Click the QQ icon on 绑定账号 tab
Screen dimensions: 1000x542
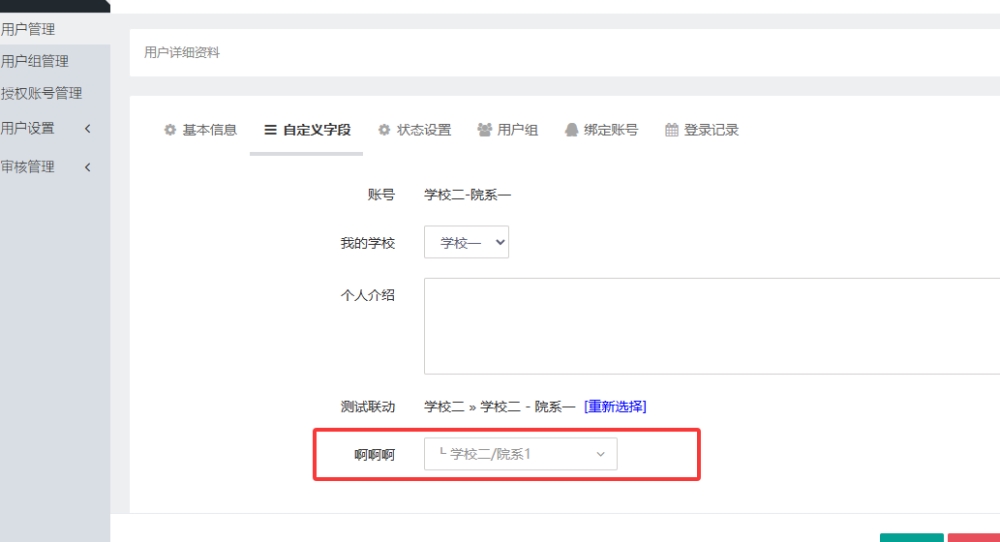571,130
